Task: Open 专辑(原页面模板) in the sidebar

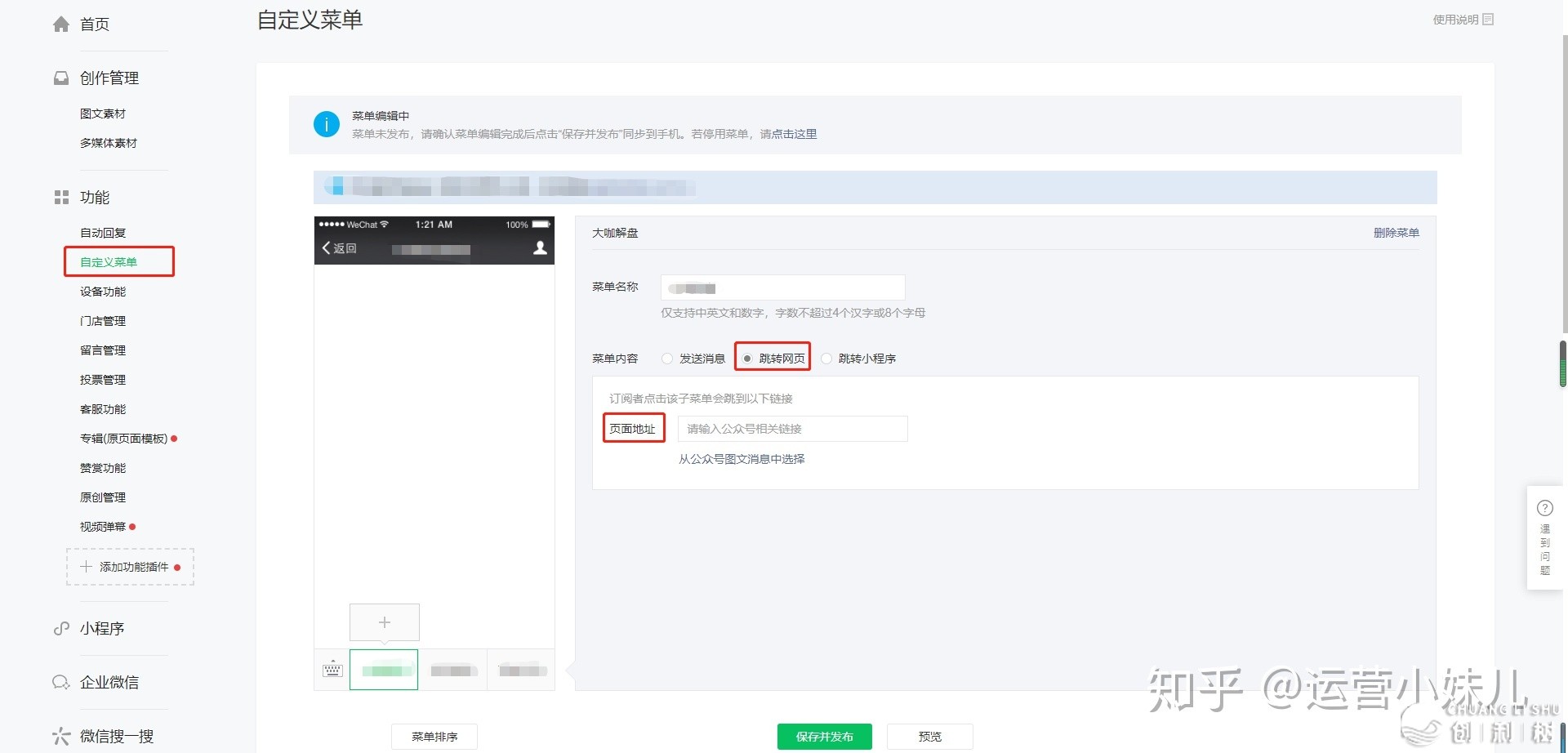Action: 124,439
